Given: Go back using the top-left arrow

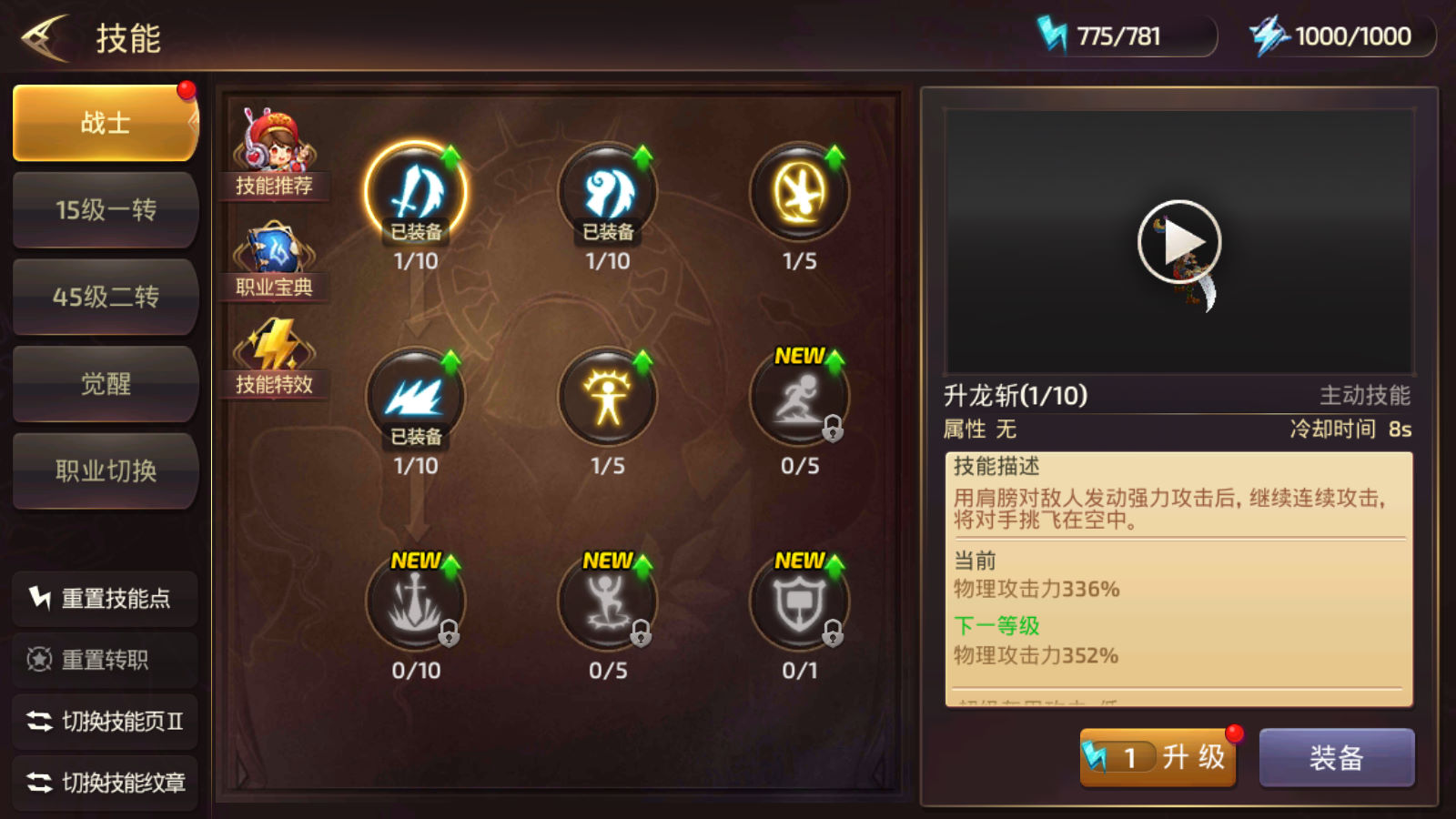Looking at the screenshot, I should [x=45, y=38].
